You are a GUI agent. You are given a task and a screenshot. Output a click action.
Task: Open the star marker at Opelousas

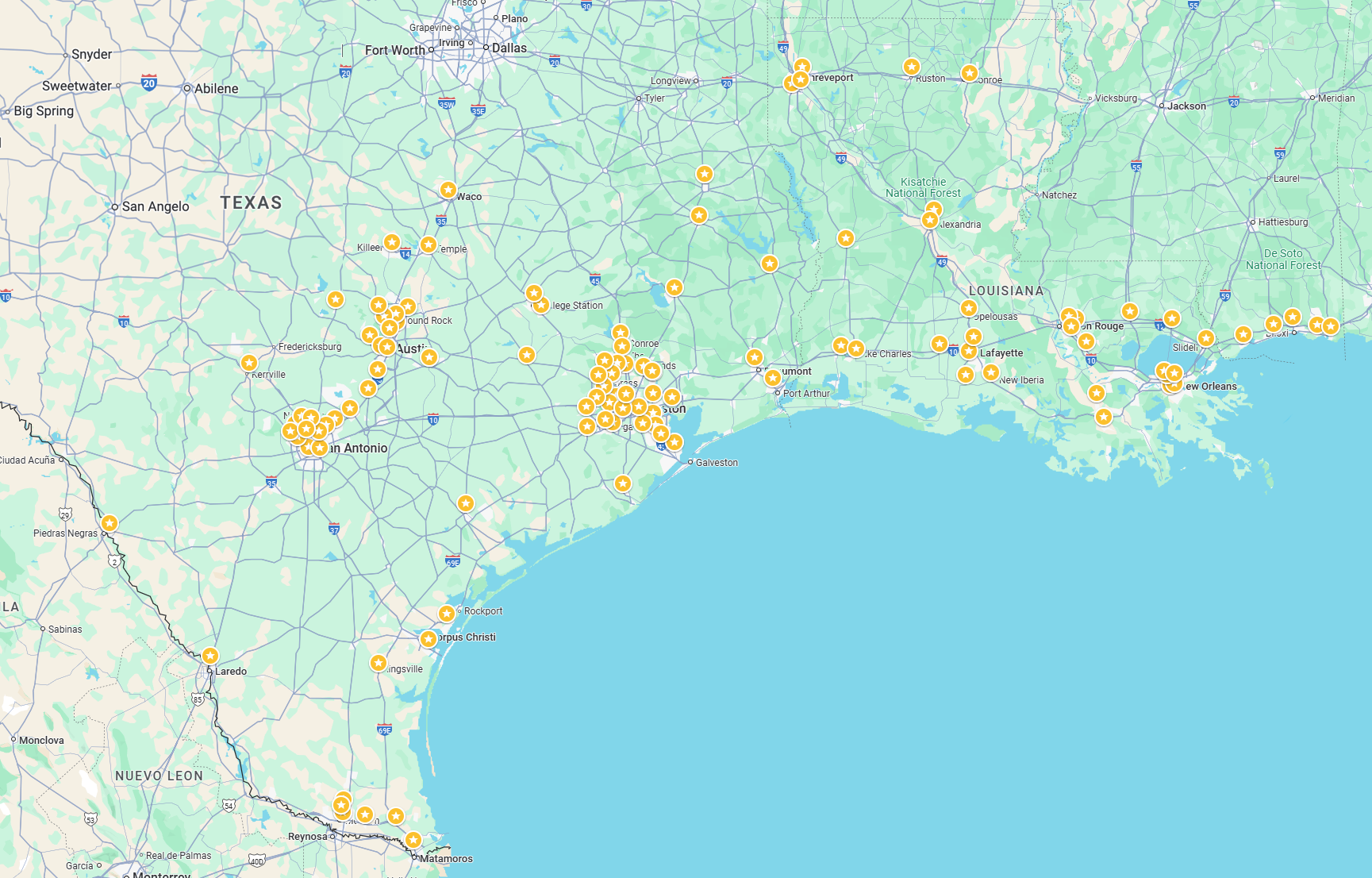point(969,308)
